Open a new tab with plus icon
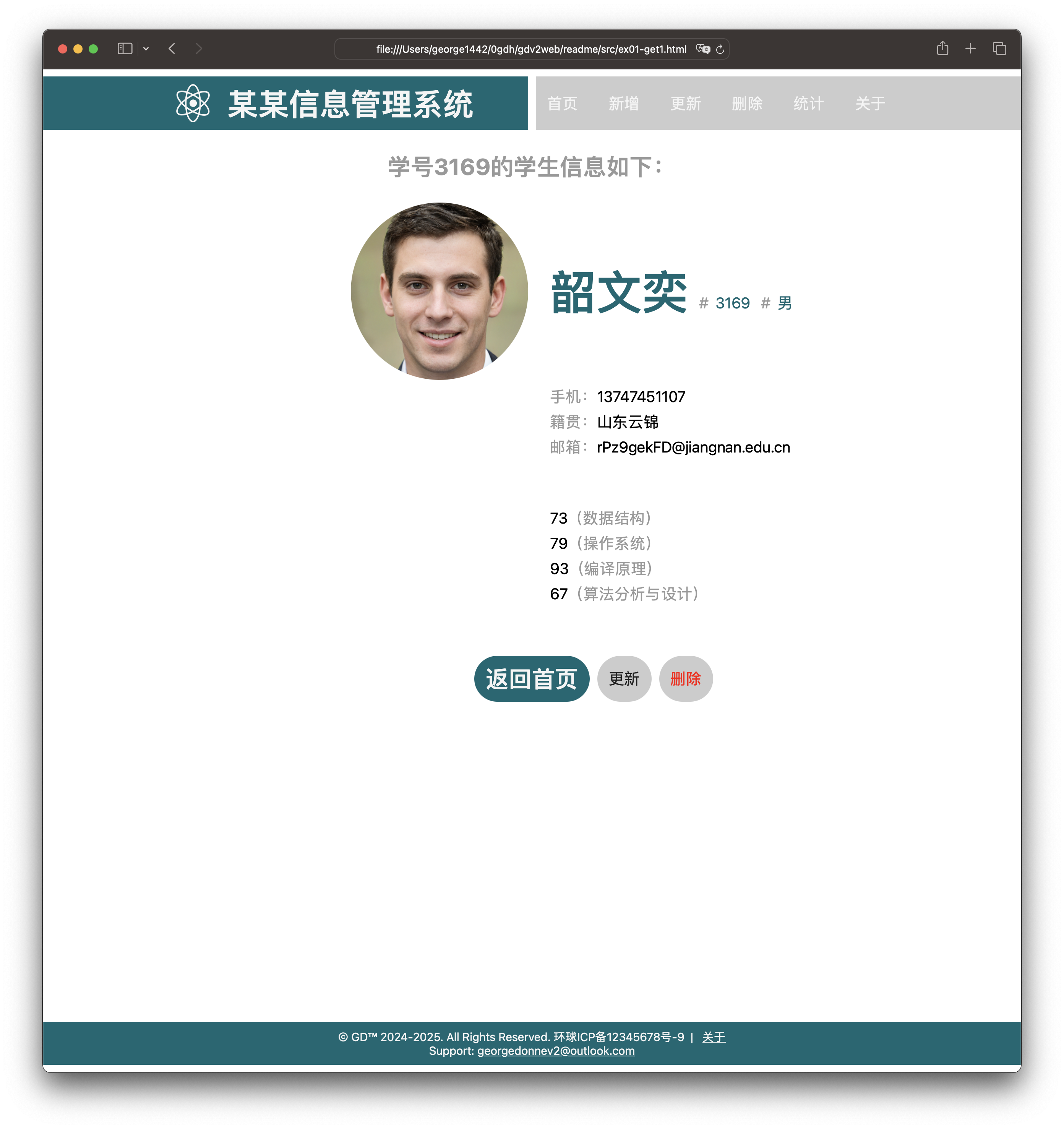The image size is (1064, 1129). (x=970, y=49)
